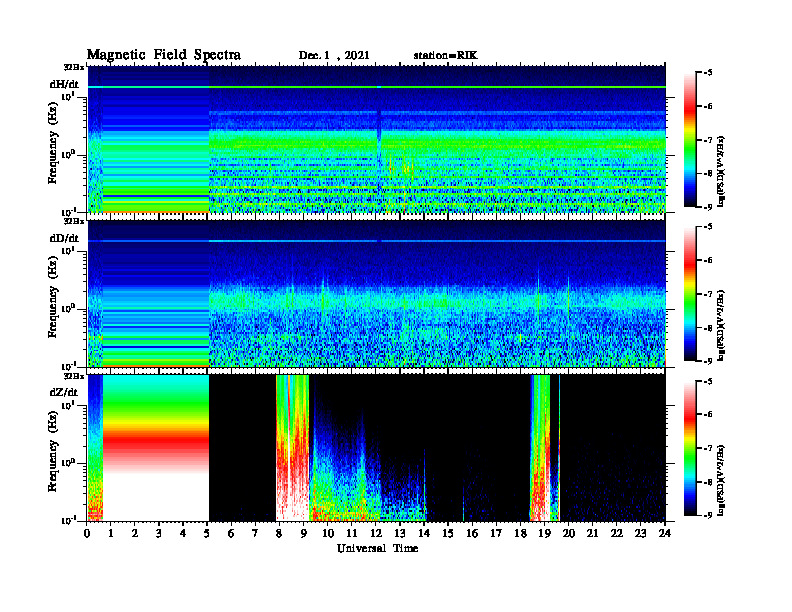Click hour tick label "18" on time axis
Screen dimensions: 792x612
[x=520, y=534]
